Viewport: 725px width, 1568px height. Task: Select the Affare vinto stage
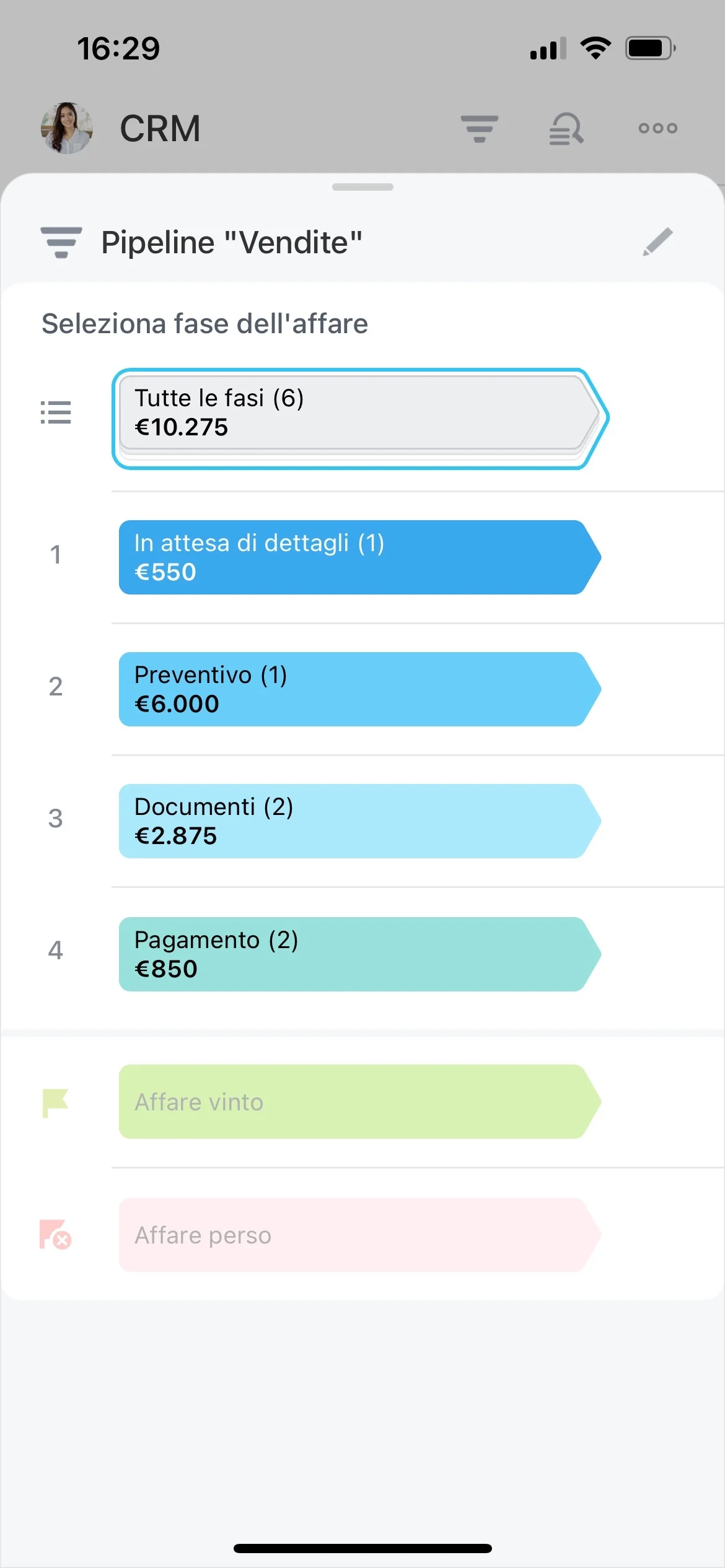tap(360, 1102)
